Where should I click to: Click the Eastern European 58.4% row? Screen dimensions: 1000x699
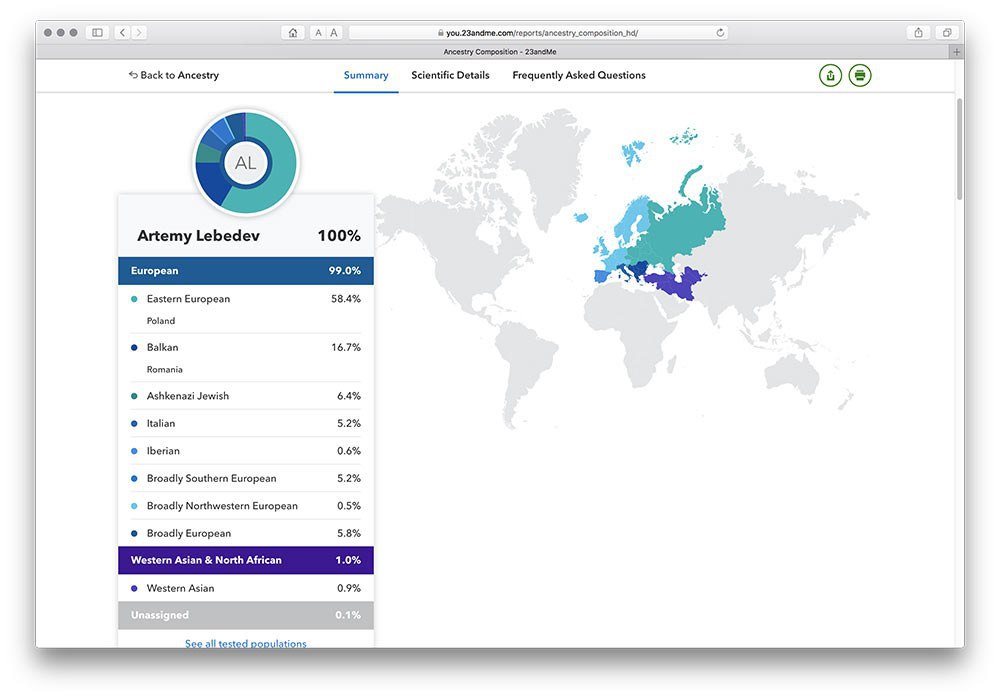(246, 298)
